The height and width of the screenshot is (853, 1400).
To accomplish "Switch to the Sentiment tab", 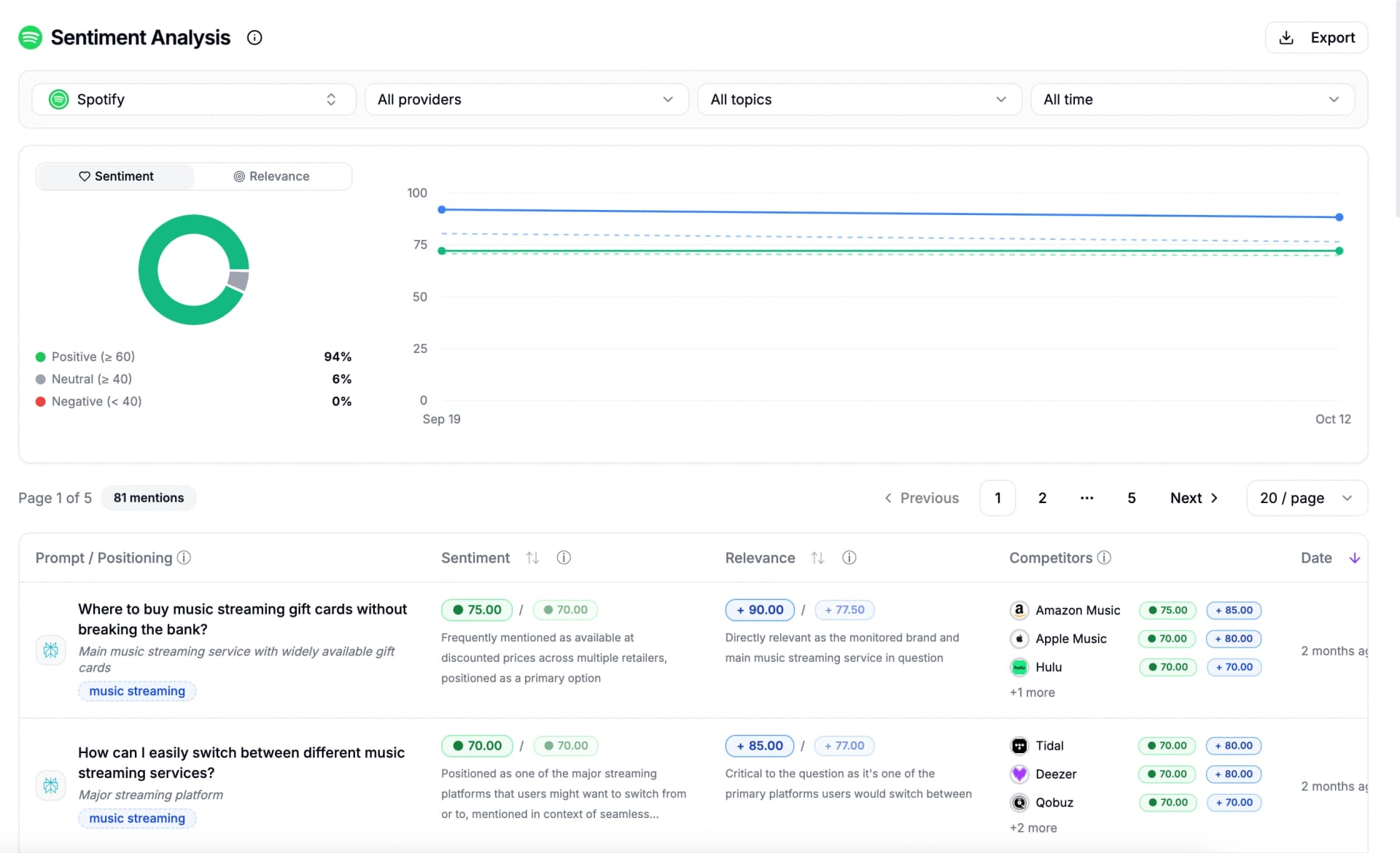I will (x=116, y=176).
